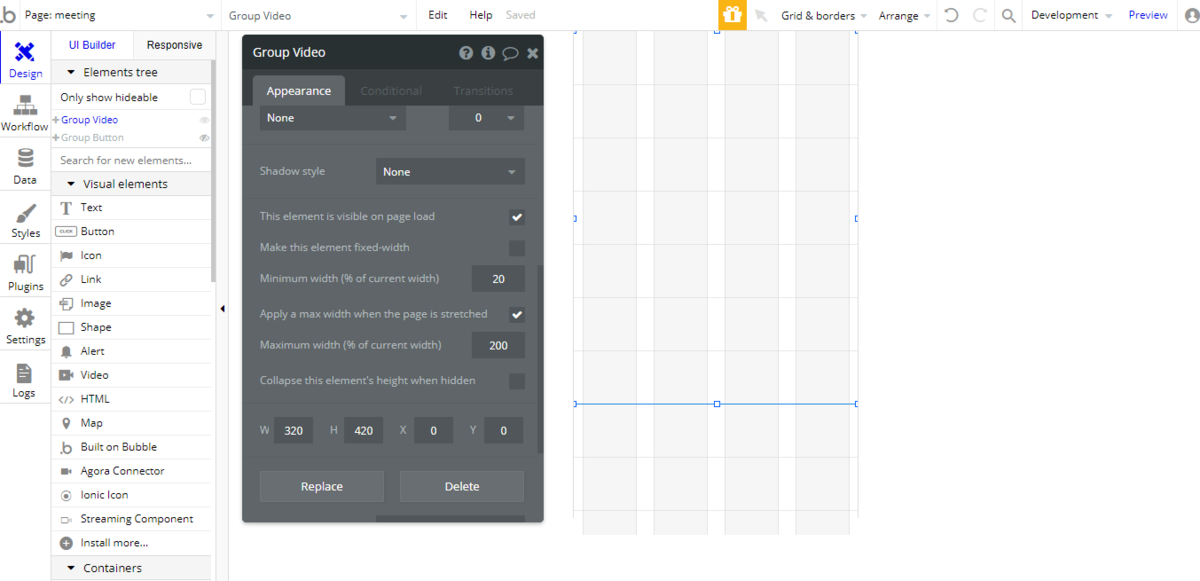Add an Alert element

click(132, 352)
